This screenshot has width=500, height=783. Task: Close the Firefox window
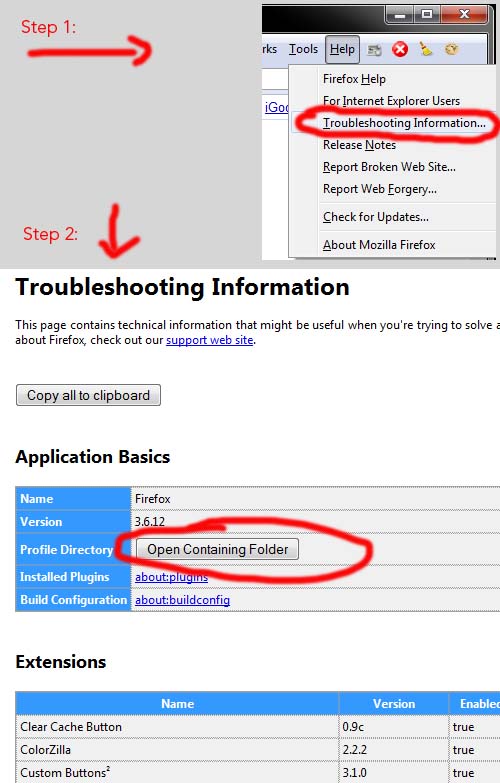[464, 14]
